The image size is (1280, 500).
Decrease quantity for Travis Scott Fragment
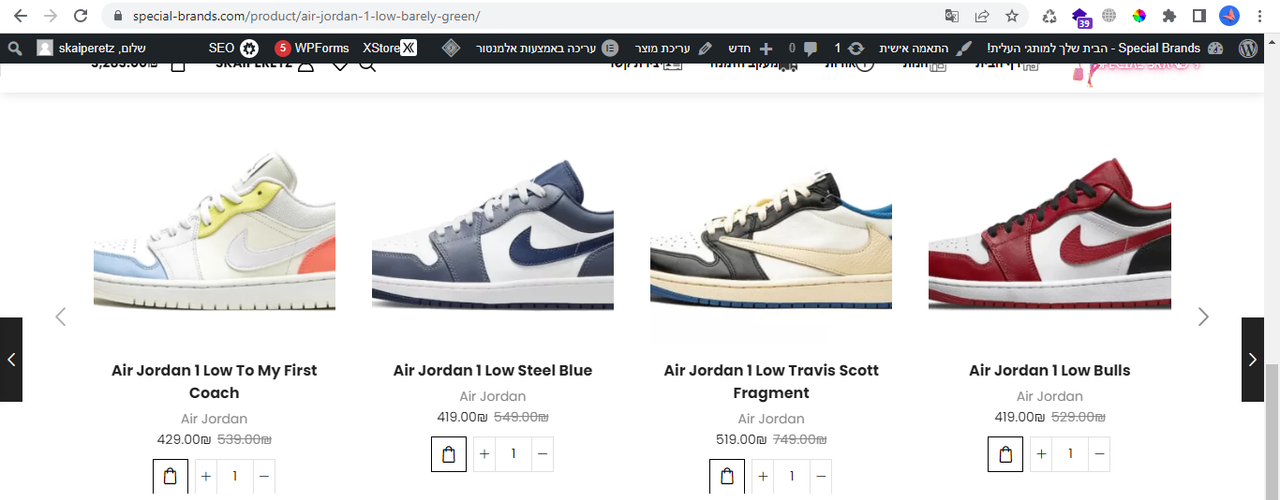(821, 476)
